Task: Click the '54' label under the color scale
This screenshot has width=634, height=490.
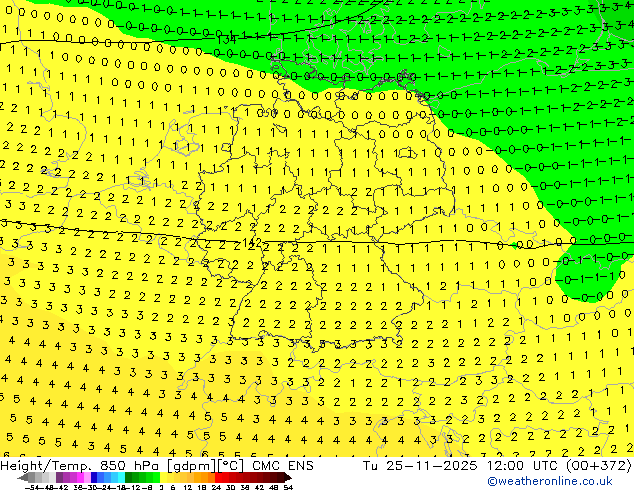Action: pyautogui.click(x=288, y=487)
